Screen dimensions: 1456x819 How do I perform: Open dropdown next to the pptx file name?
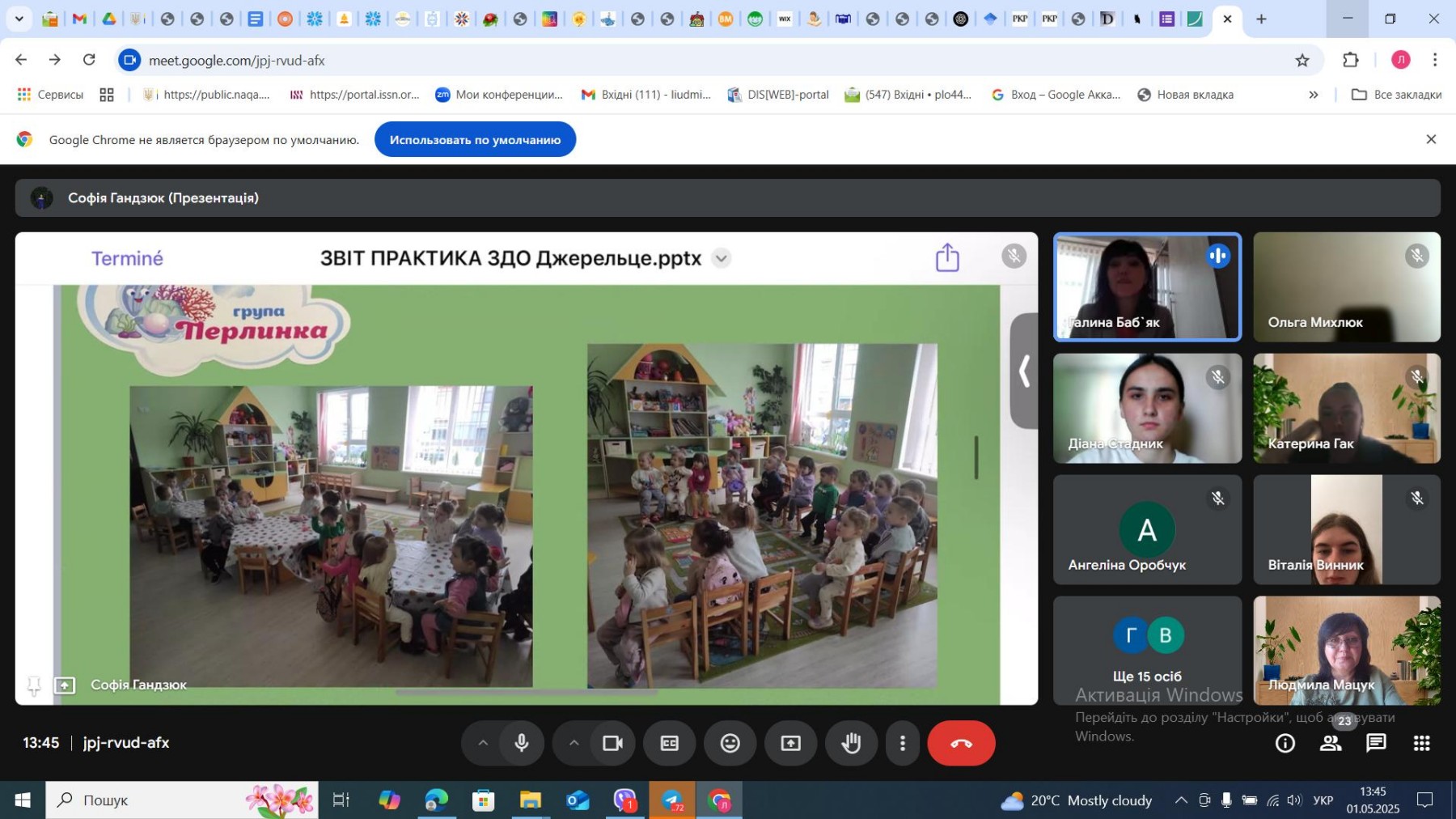click(721, 258)
